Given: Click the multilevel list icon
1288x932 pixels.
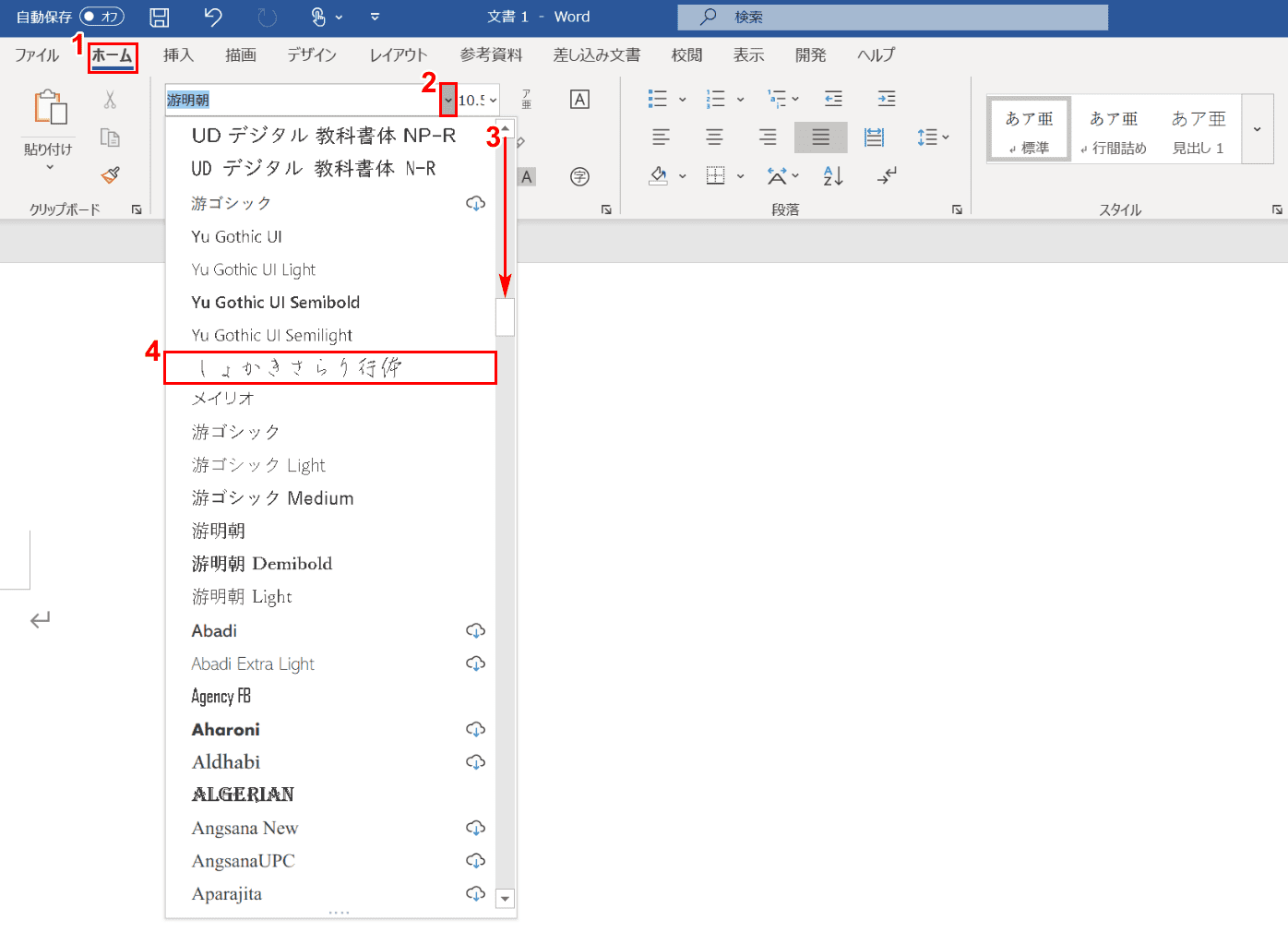Looking at the screenshot, I should 777,99.
